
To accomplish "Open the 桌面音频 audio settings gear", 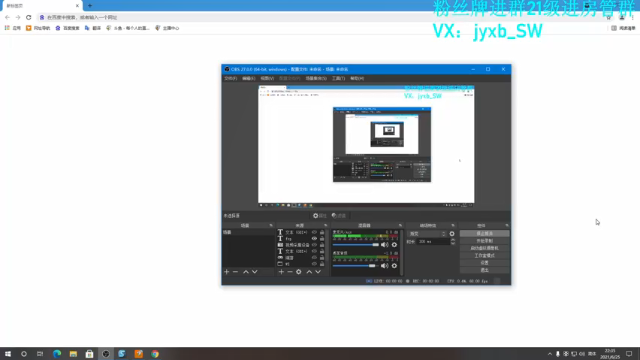I will [394, 266].
